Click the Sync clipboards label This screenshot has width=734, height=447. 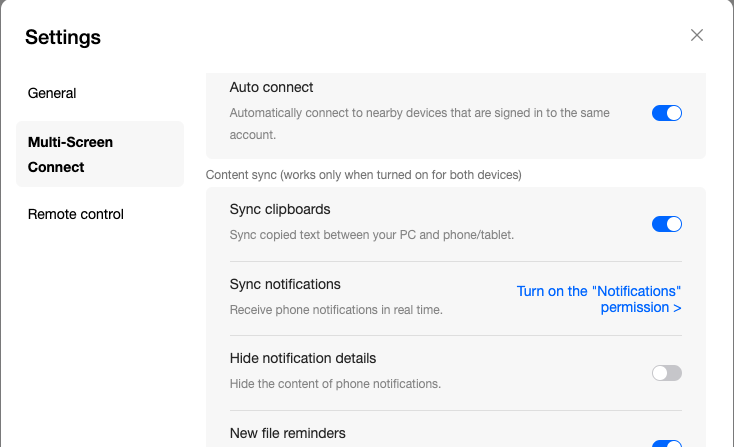pyautogui.click(x=280, y=209)
